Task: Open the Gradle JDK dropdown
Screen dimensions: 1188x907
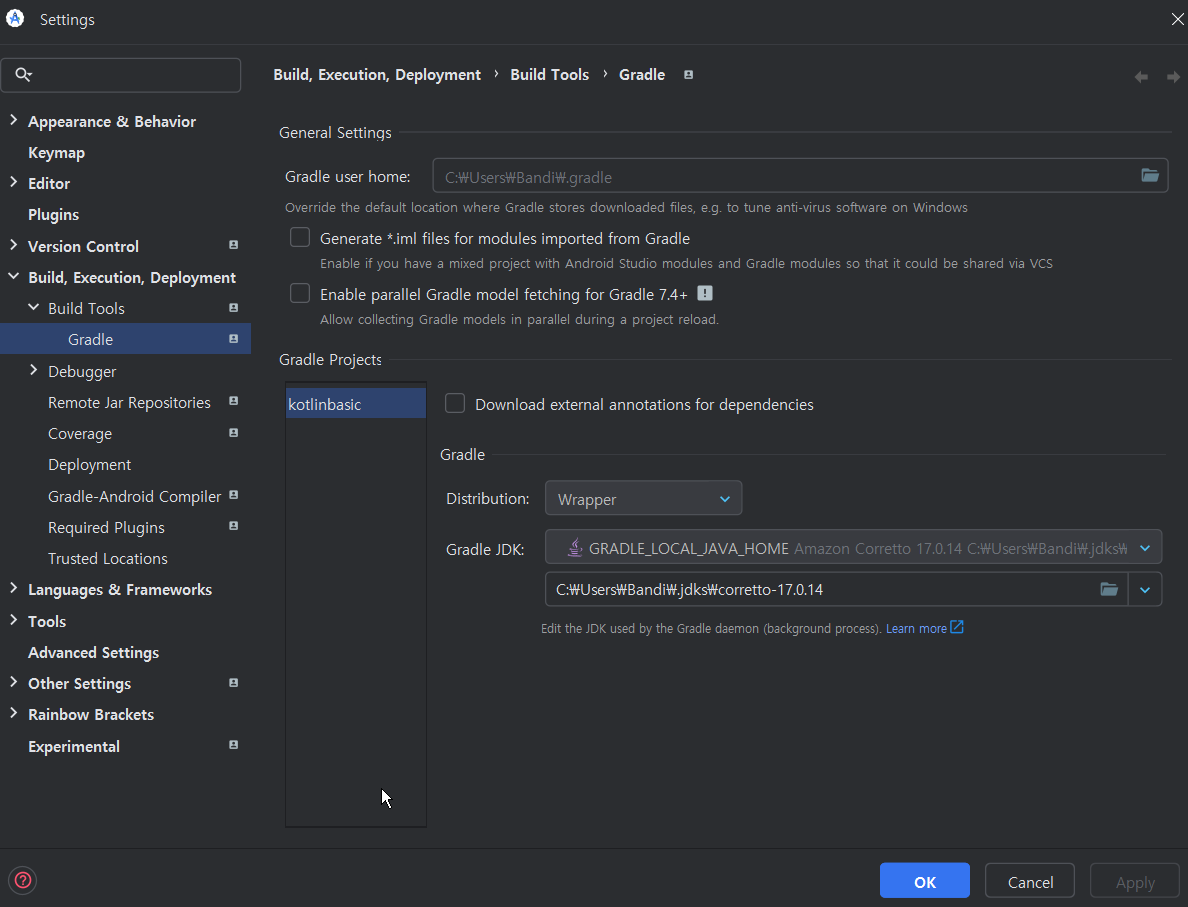Action: (853, 547)
